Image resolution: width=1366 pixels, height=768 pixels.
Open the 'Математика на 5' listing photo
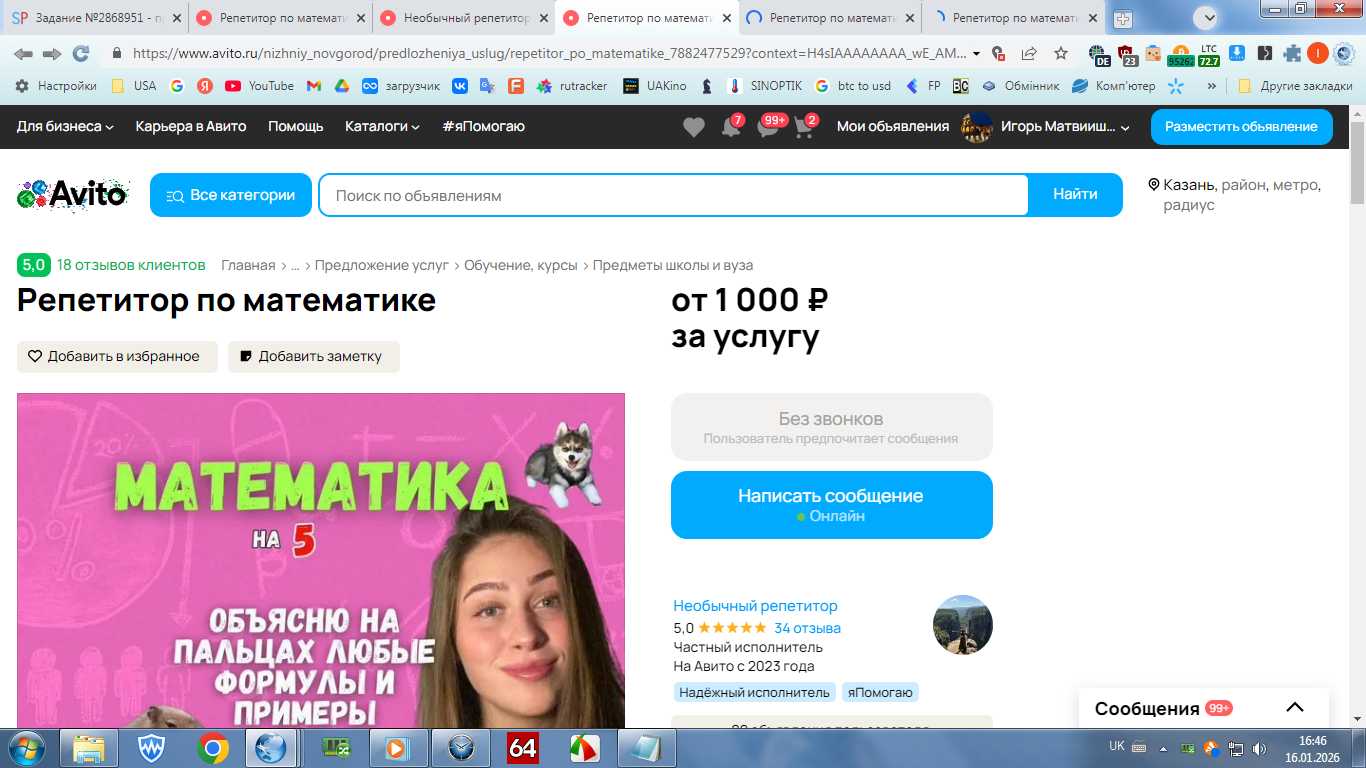(321, 560)
